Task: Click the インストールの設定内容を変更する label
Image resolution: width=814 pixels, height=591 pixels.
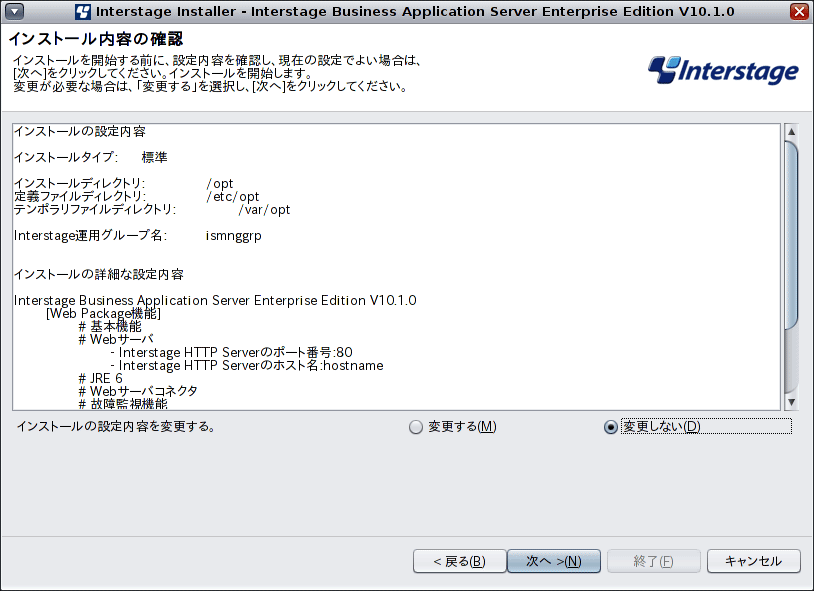Action: tap(116, 426)
